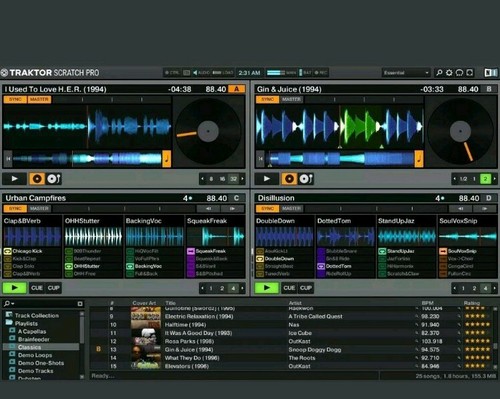Start playback on deck B
This screenshot has width=500, height=399.
pos(267,179)
